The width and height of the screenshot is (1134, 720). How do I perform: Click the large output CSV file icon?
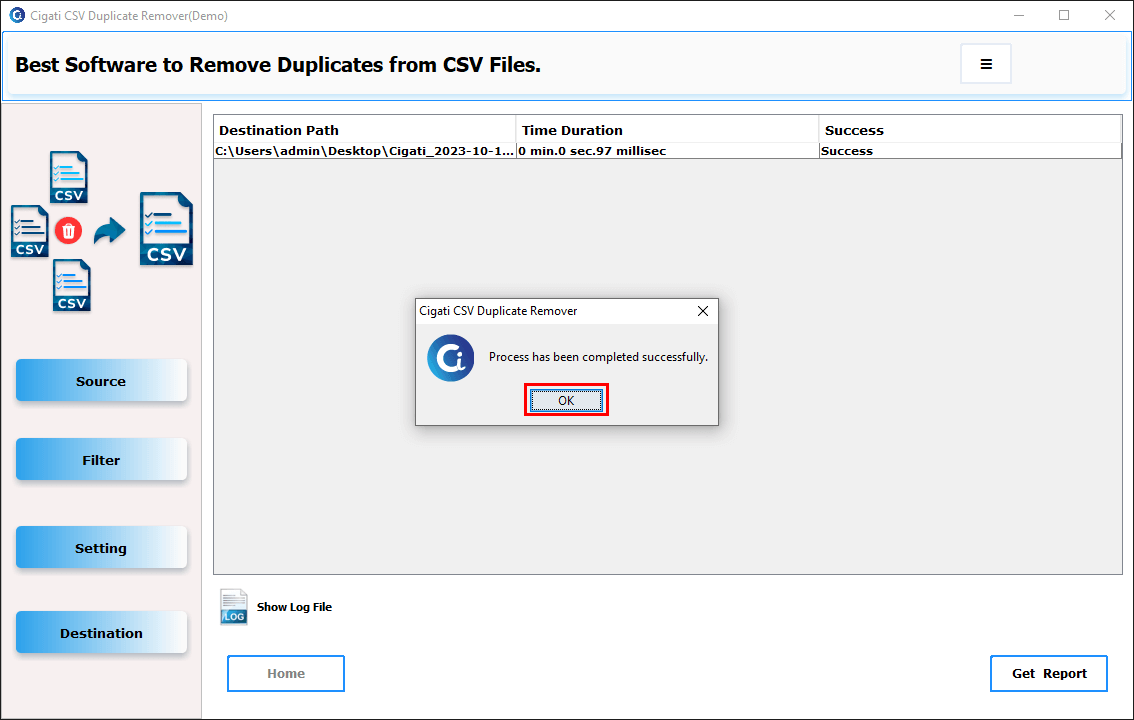[x=166, y=228]
